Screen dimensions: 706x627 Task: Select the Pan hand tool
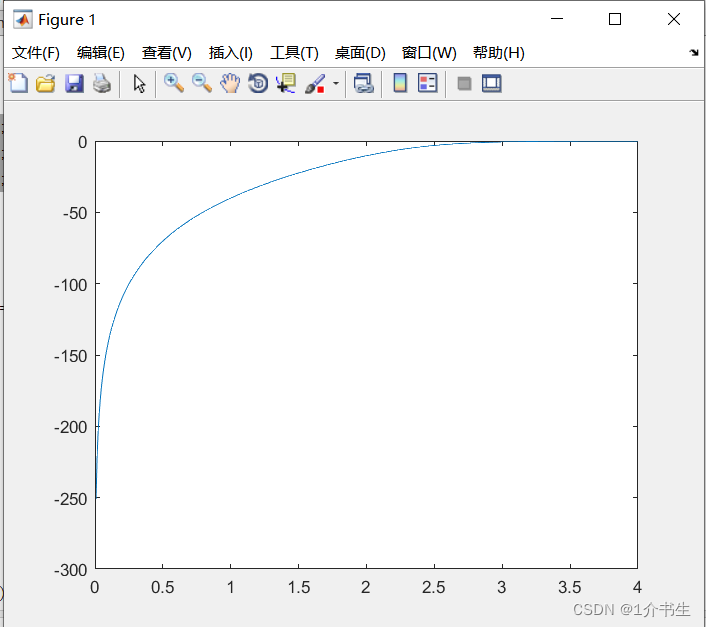click(x=230, y=83)
